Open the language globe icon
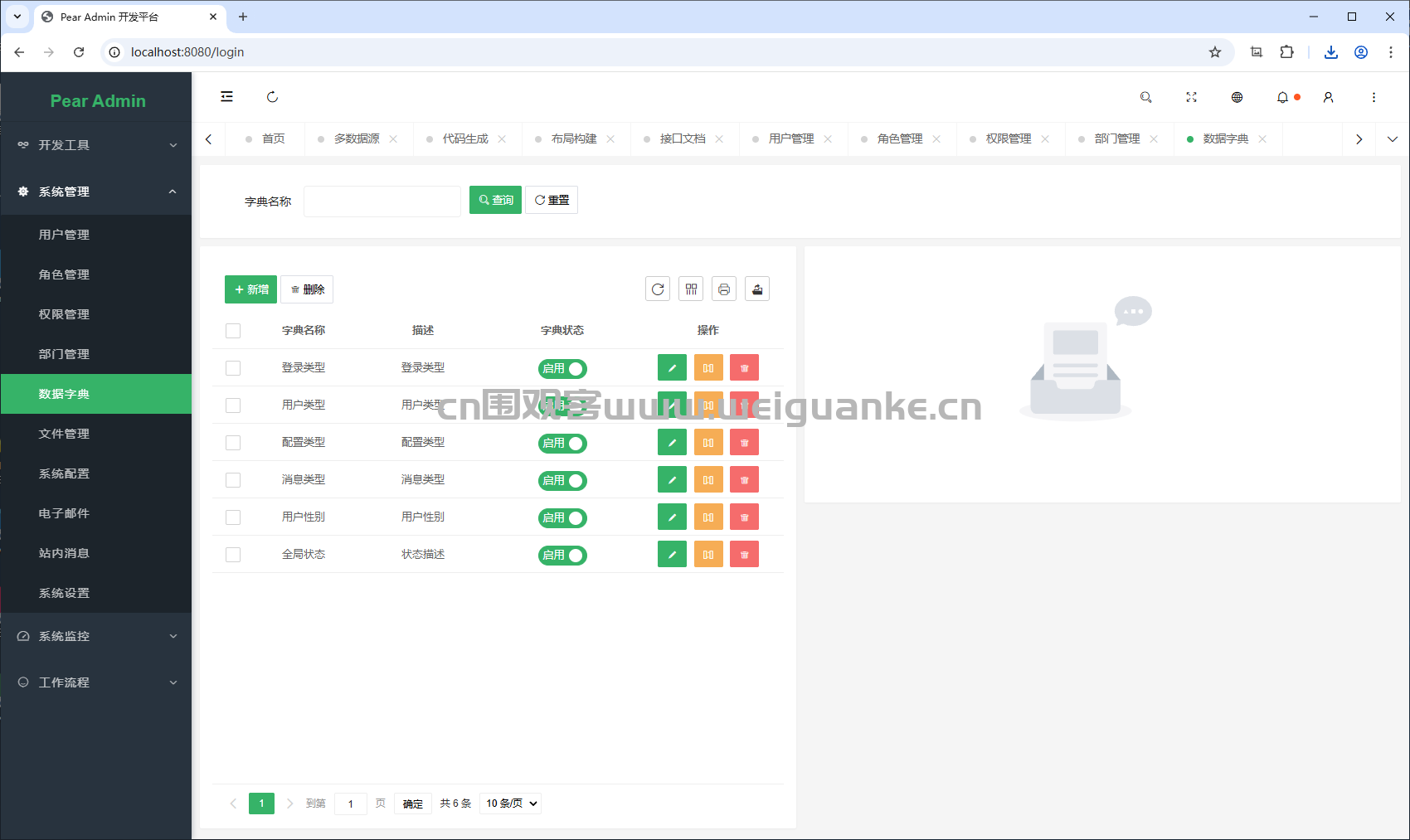The image size is (1410, 840). click(x=1237, y=97)
